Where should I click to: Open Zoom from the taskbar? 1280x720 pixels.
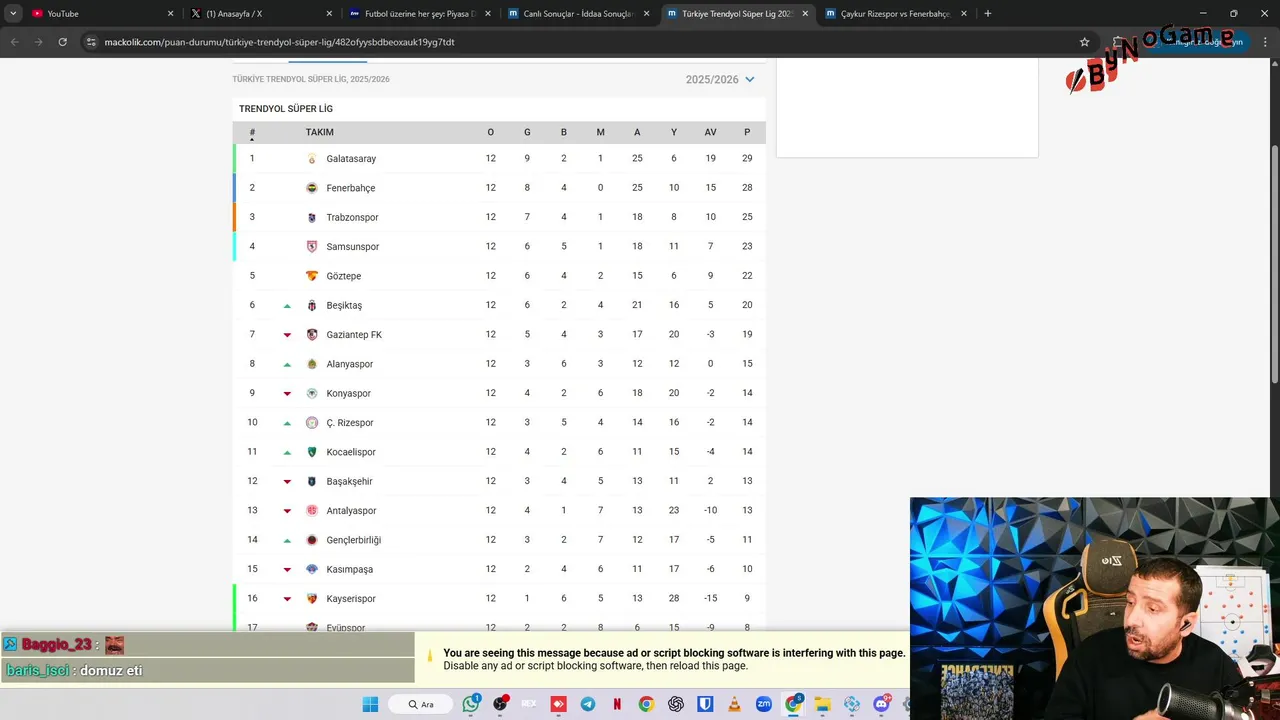pyautogui.click(x=764, y=704)
